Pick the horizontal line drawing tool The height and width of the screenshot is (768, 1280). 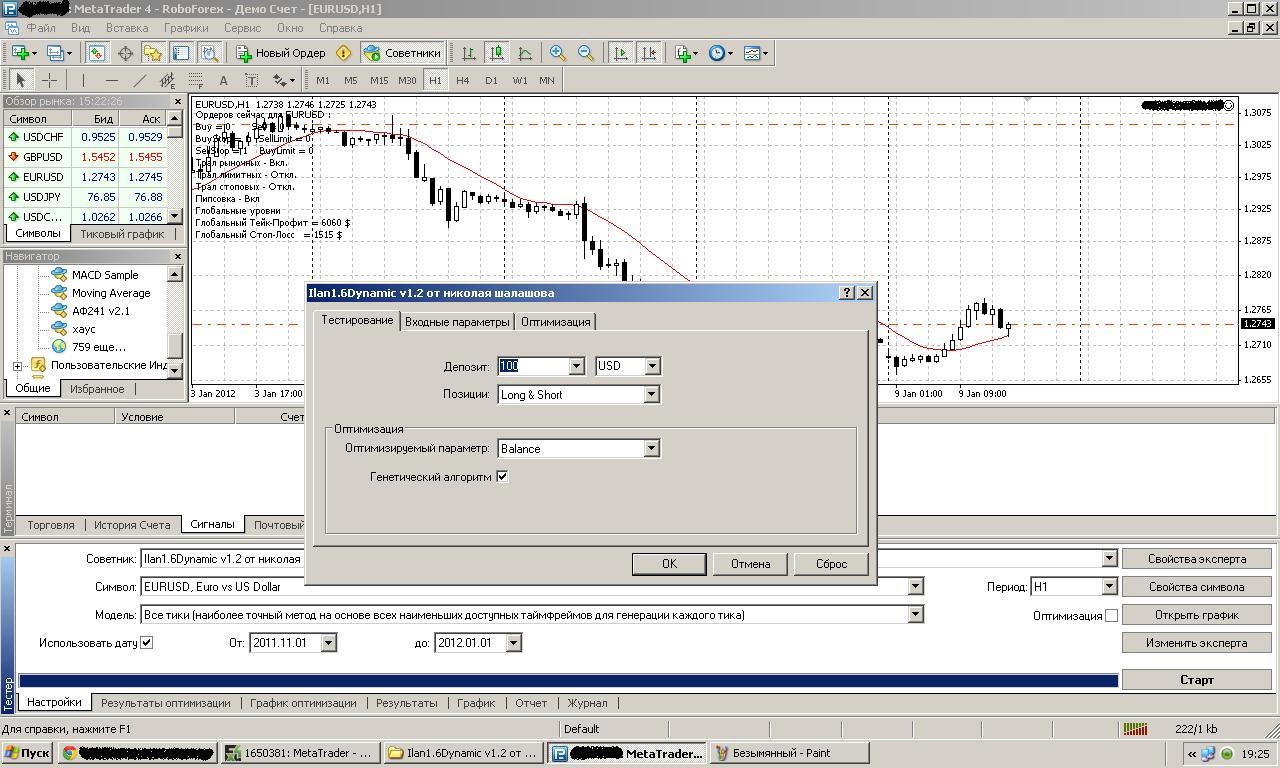(111, 80)
